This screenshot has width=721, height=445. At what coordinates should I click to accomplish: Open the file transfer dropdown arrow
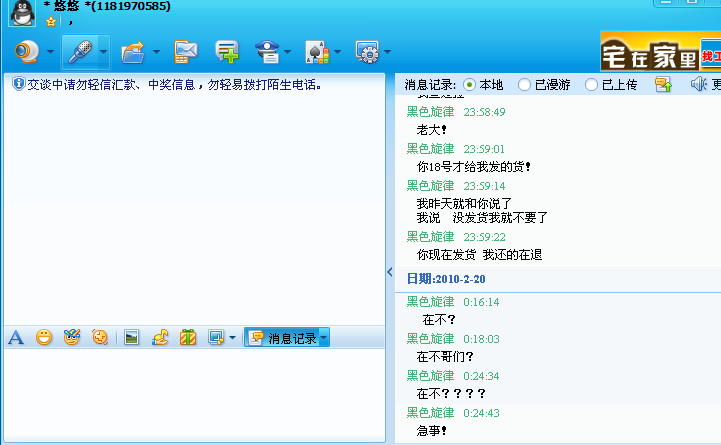(156, 51)
